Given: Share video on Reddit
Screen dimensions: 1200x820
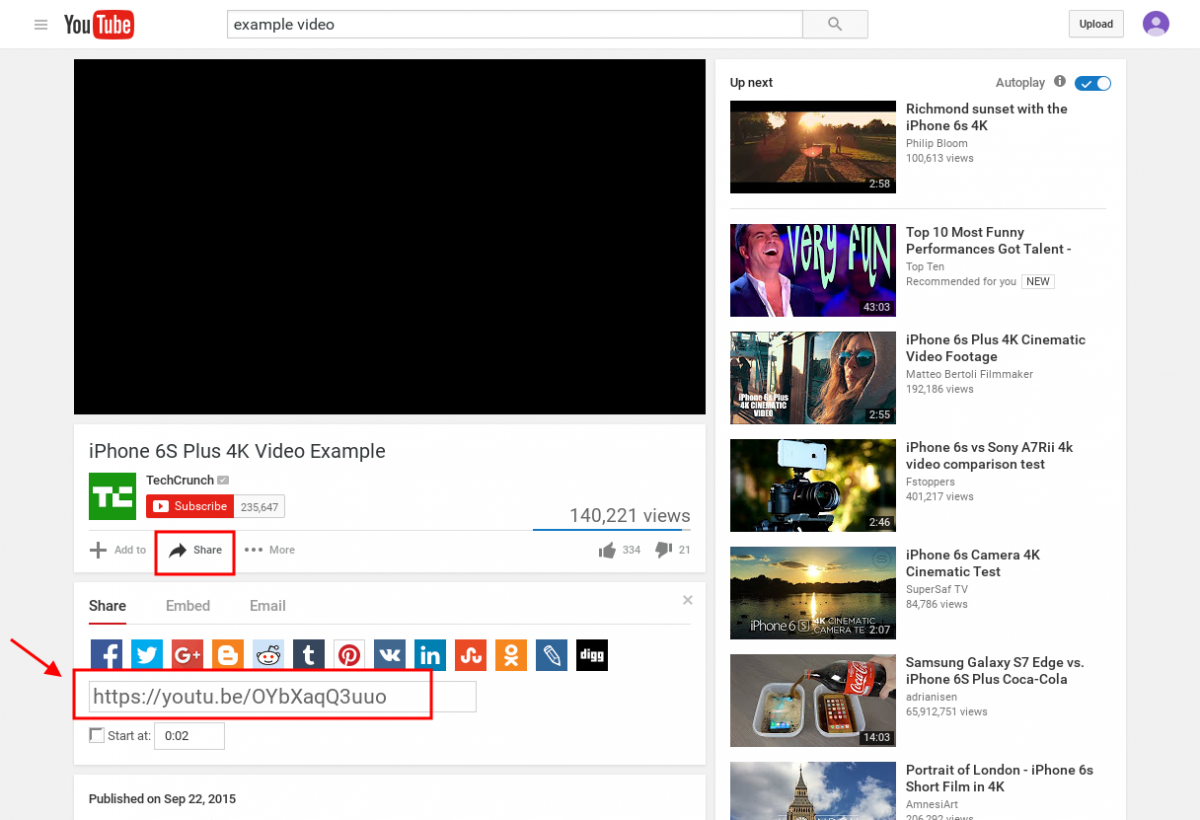Looking at the screenshot, I should tap(269, 655).
